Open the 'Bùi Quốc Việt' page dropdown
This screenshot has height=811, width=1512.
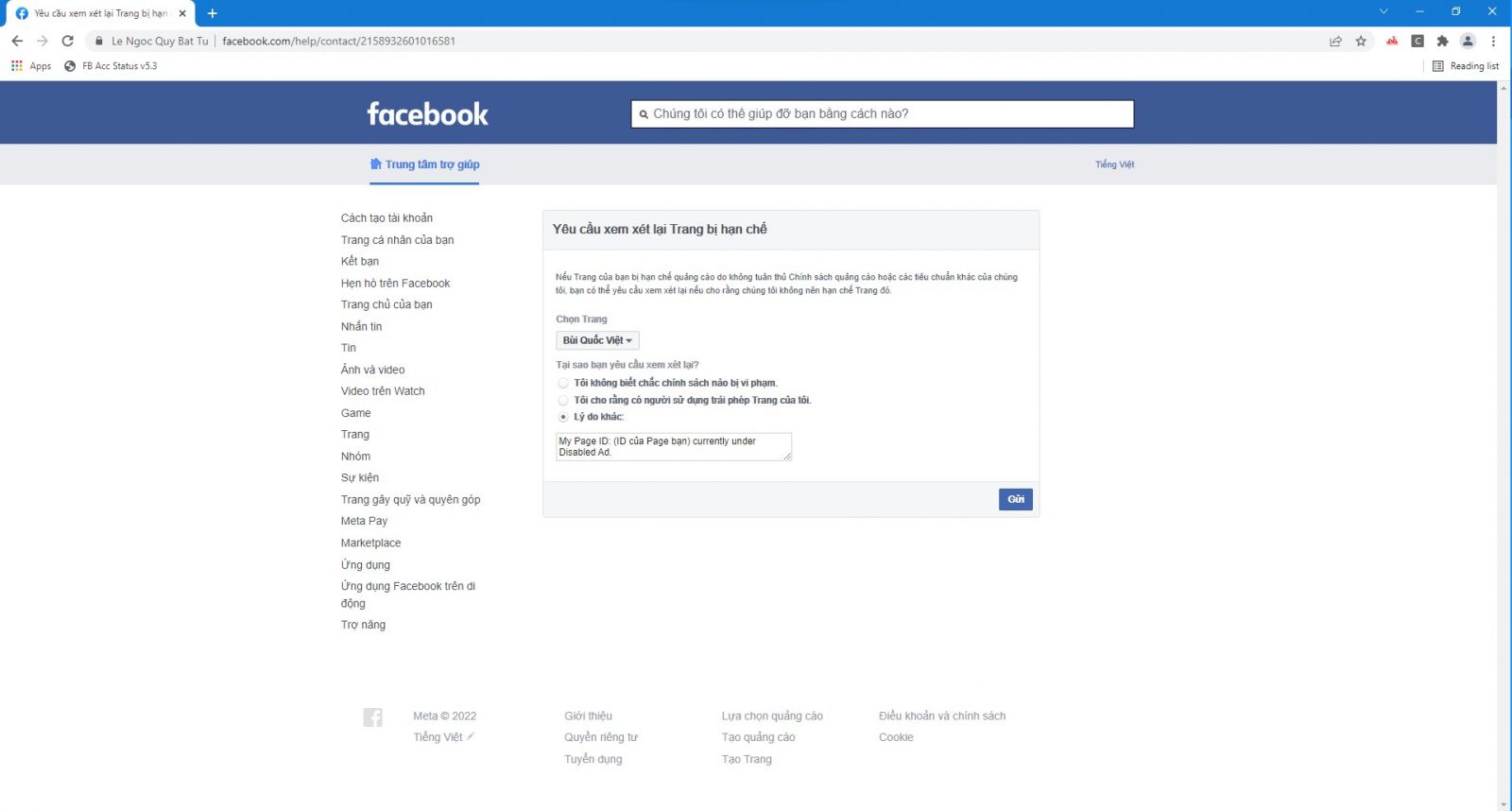597,340
